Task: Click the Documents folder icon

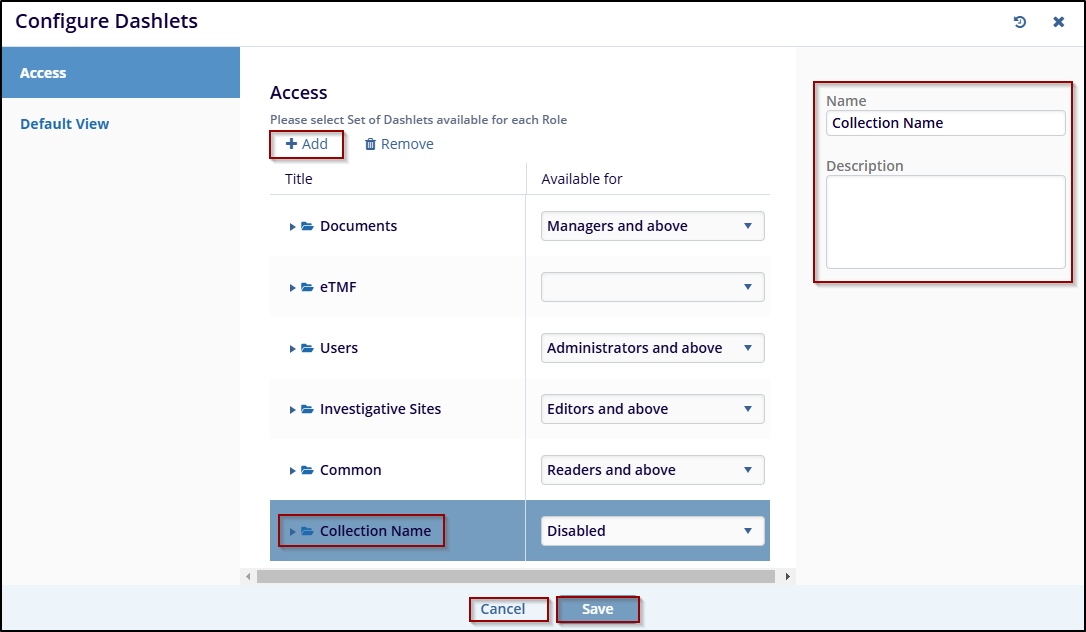Action: 308,226
